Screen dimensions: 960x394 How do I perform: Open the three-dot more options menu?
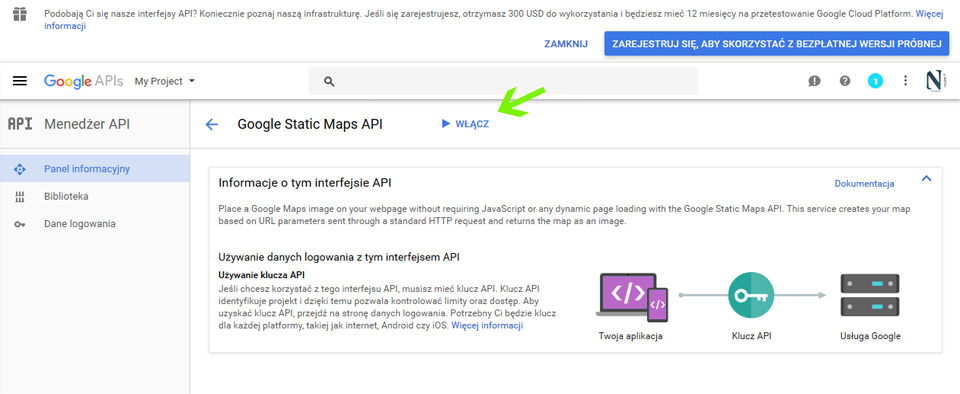point(906,81)
